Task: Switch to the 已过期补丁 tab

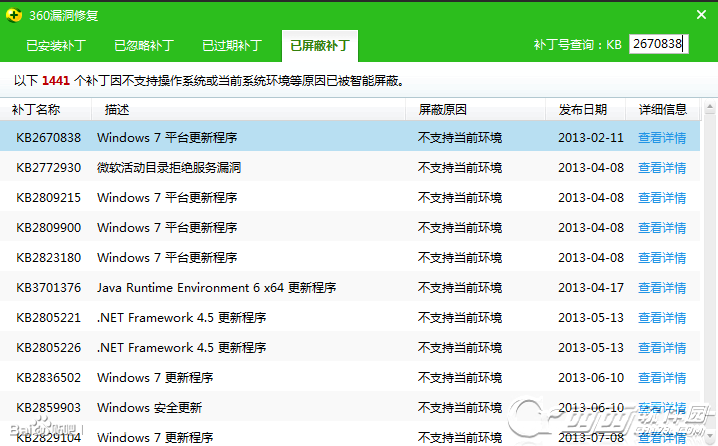Action: click(x=232, y=45)
